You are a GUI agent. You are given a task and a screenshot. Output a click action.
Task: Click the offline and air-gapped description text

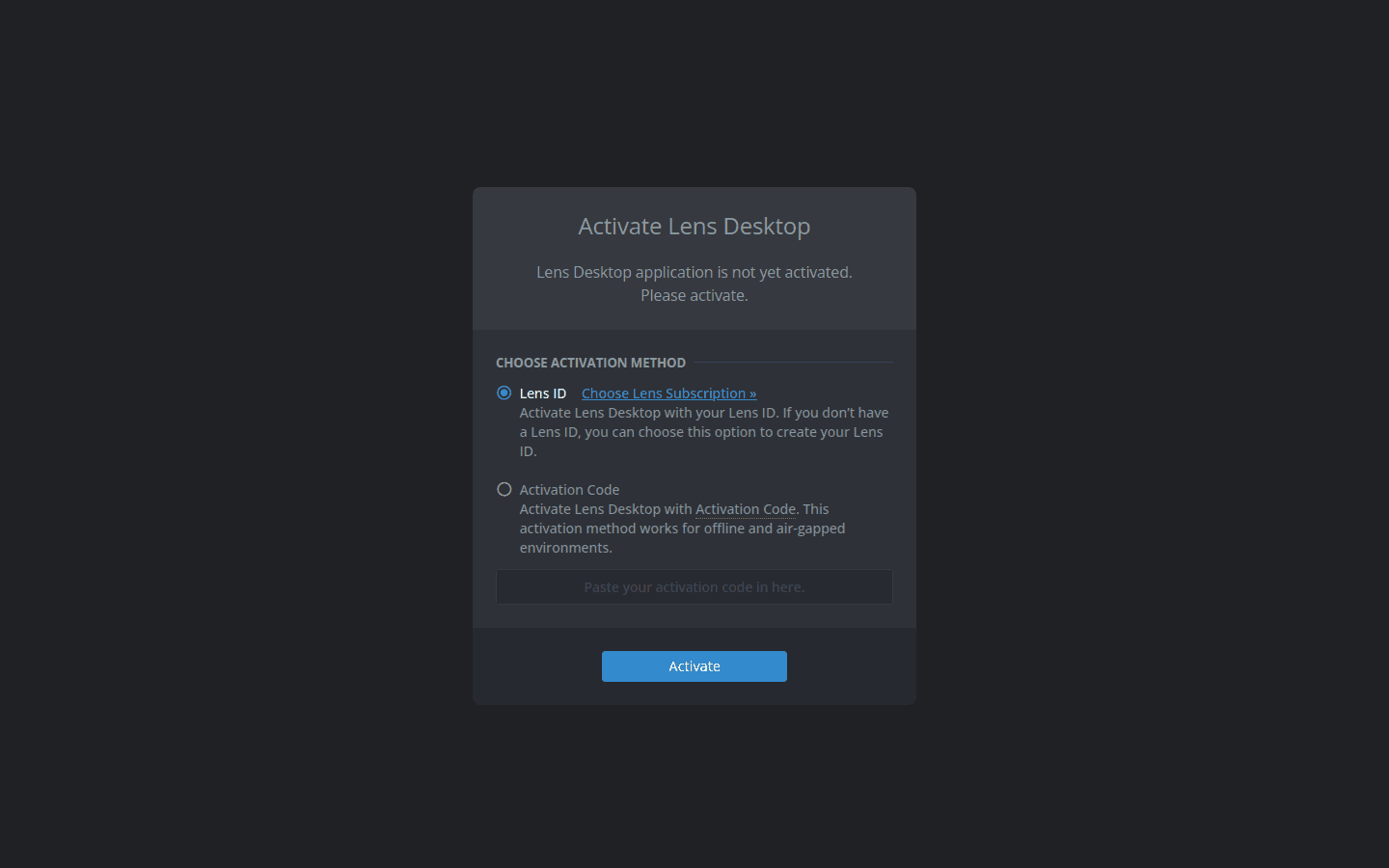click(683, 529)
